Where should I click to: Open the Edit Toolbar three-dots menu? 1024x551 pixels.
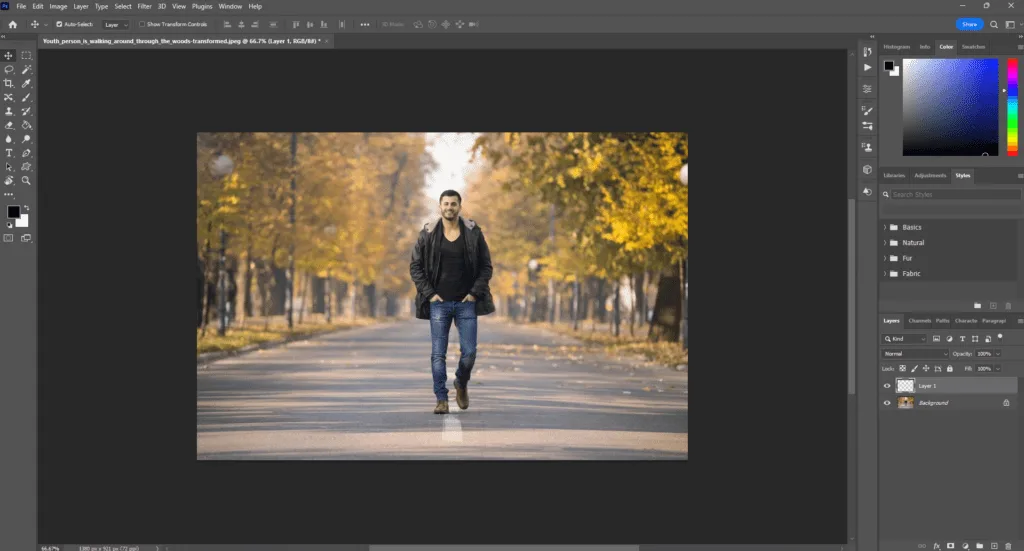8,195
